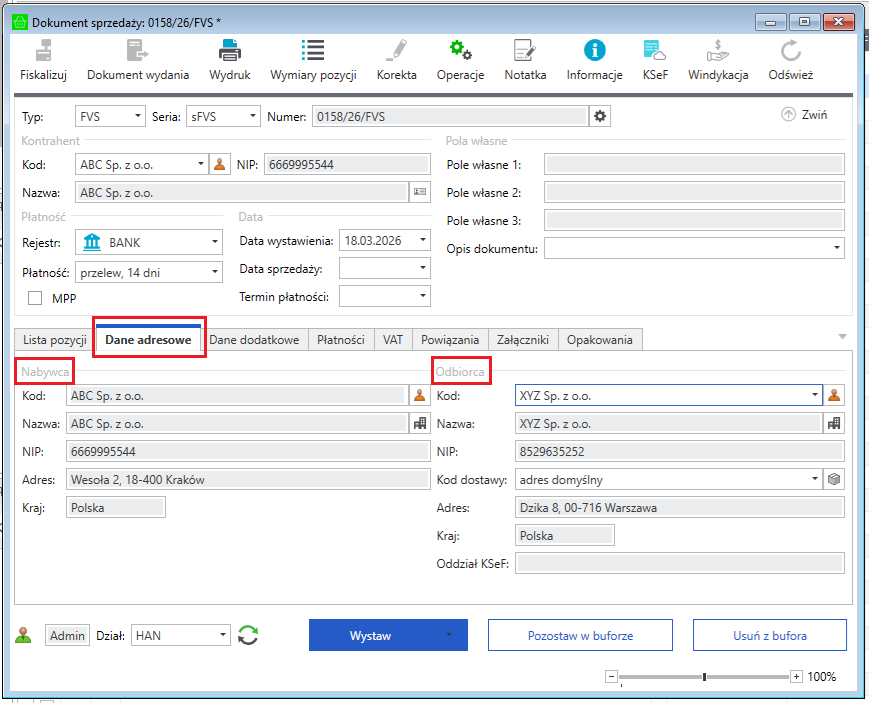
Task: Switch to the Lista pozycji tab
Action: 54,340
